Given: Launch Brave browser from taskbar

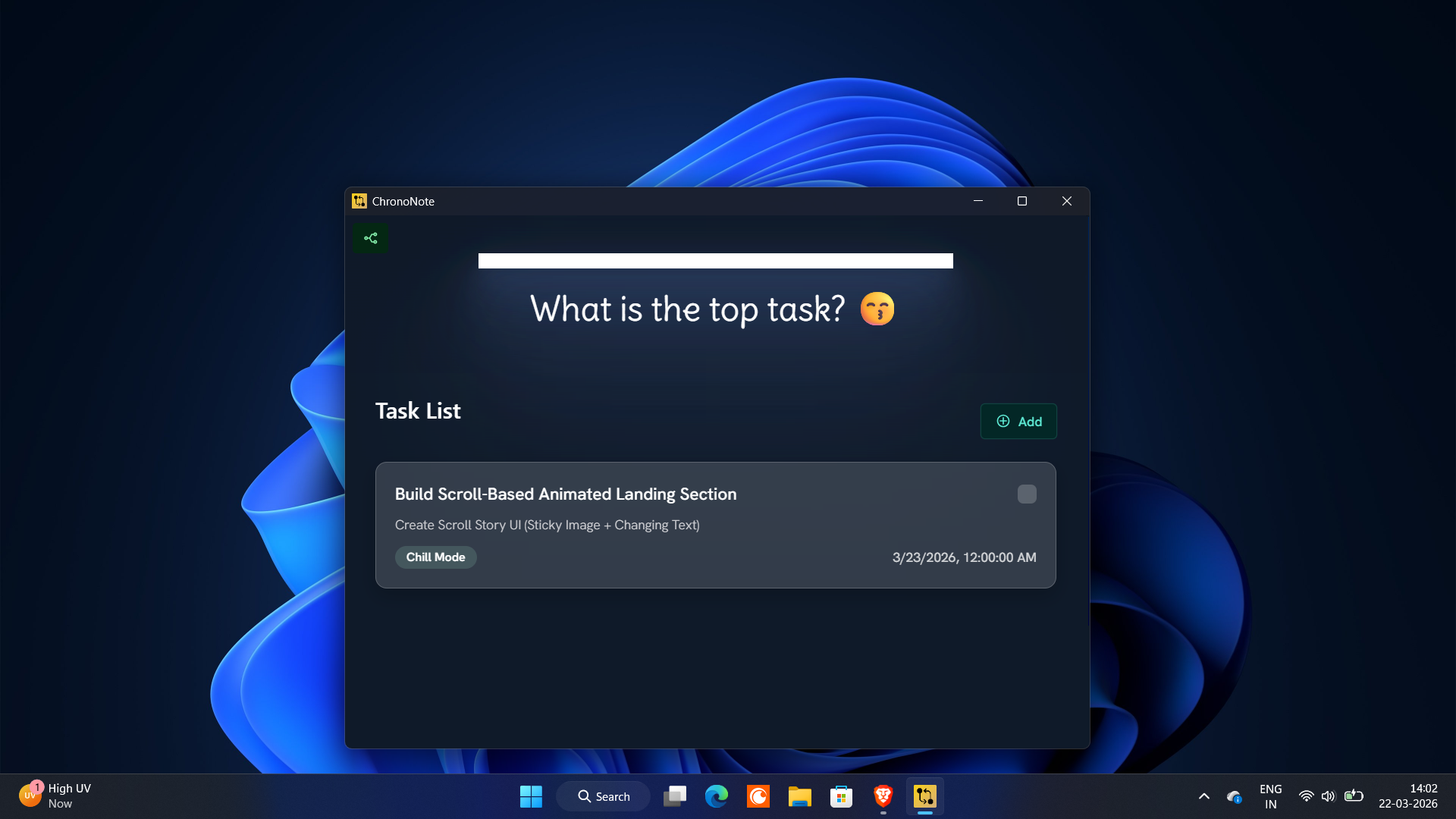Looking at the screenshot, I should point(883,796).
